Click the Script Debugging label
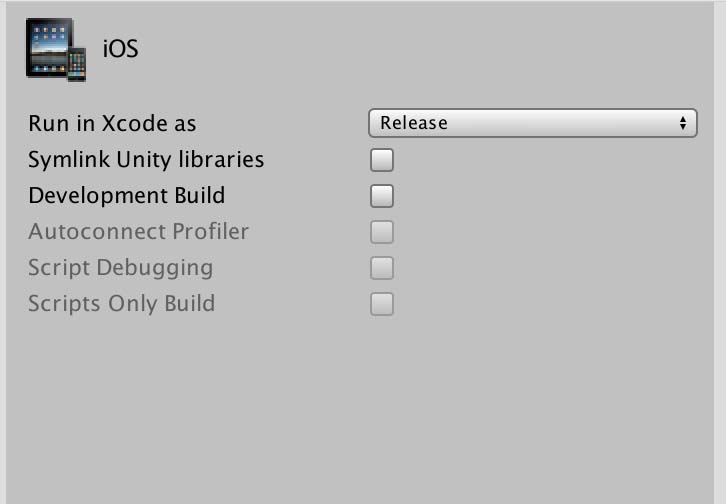 [x=120, y=268]
